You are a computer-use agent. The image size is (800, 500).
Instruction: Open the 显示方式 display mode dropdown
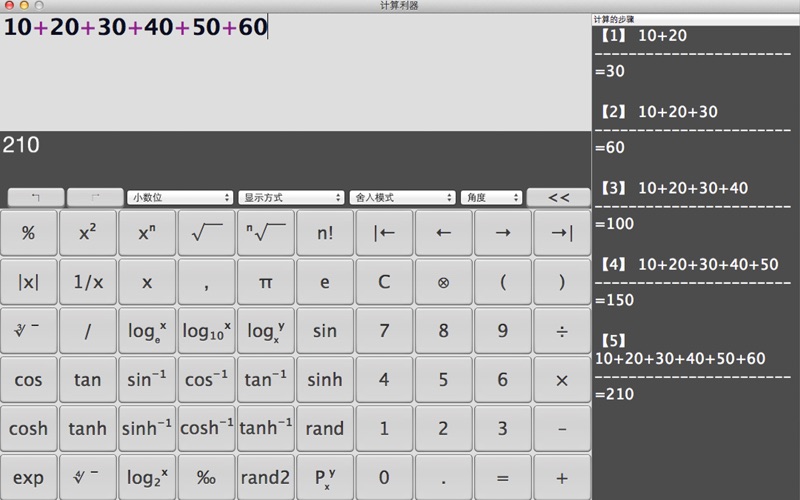(x=292, y=198)
